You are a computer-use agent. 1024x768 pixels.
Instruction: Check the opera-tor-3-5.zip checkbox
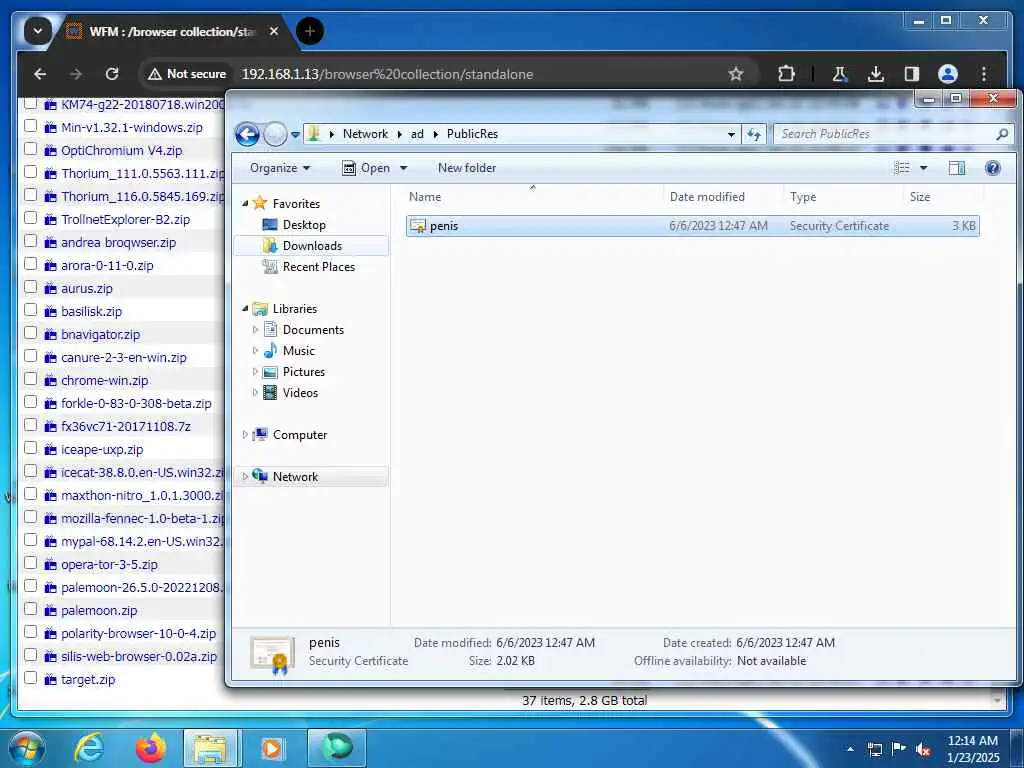pyautogui.click(x=30, y=563)
